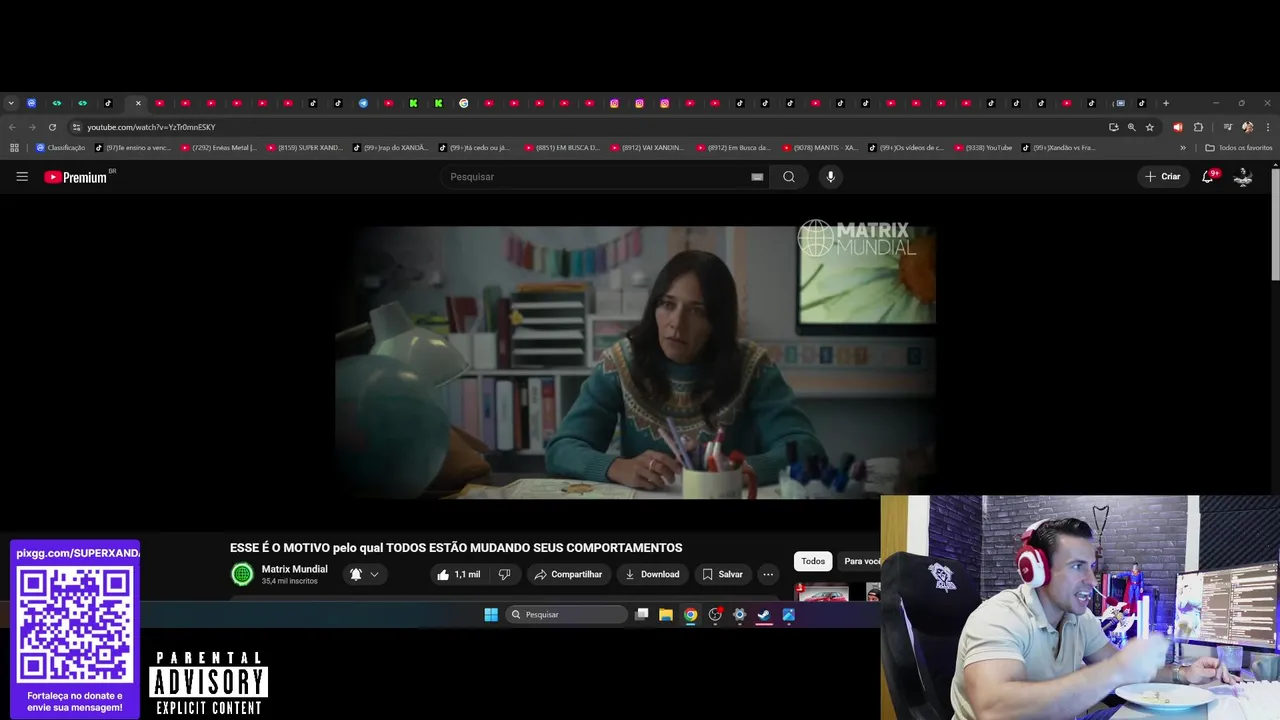Dislike the video with thumbs down
The width and height of the screenshot is (1280, 720).
(x=504, y=575)
